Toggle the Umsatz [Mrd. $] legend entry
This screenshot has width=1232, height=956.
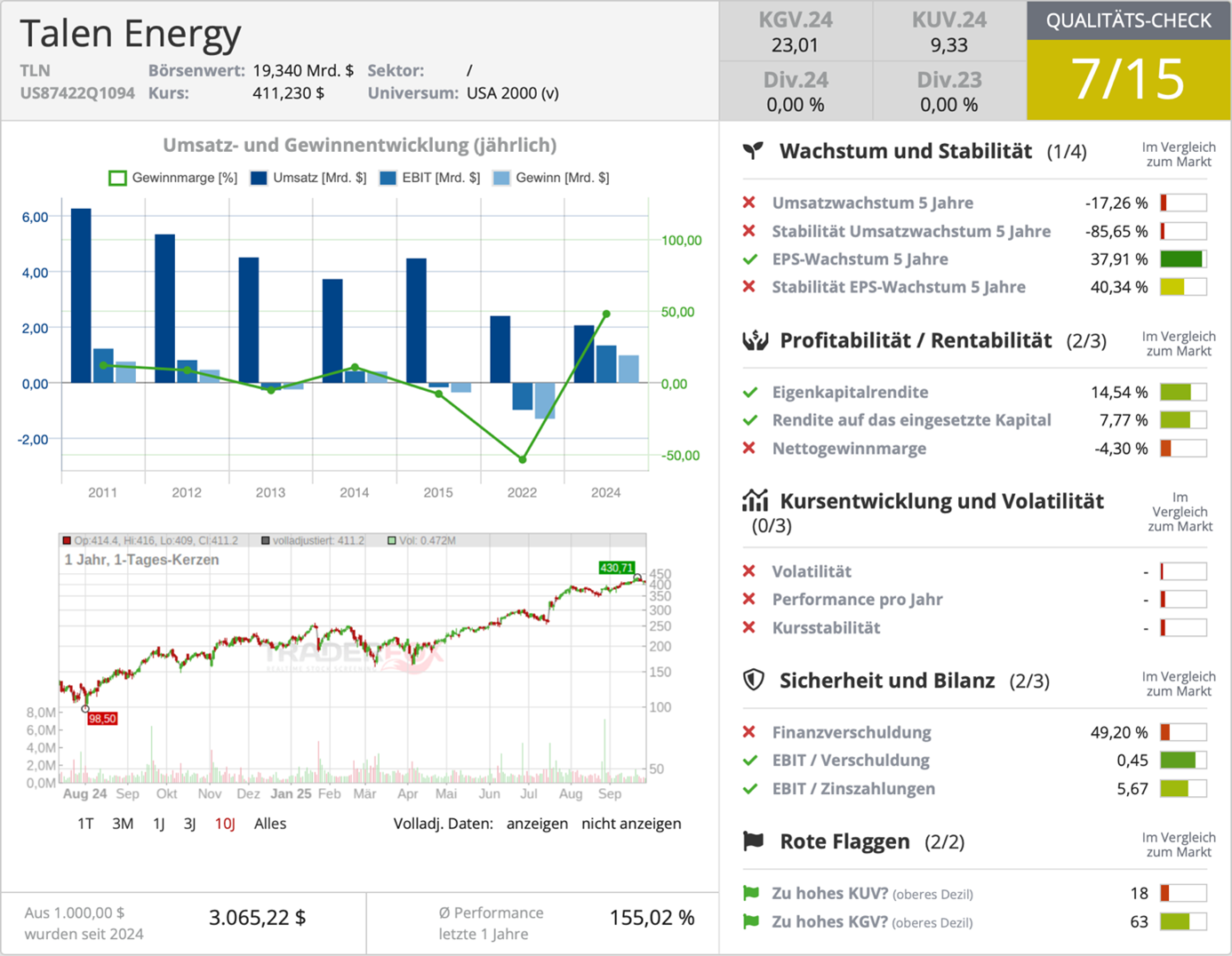[308, 178]
